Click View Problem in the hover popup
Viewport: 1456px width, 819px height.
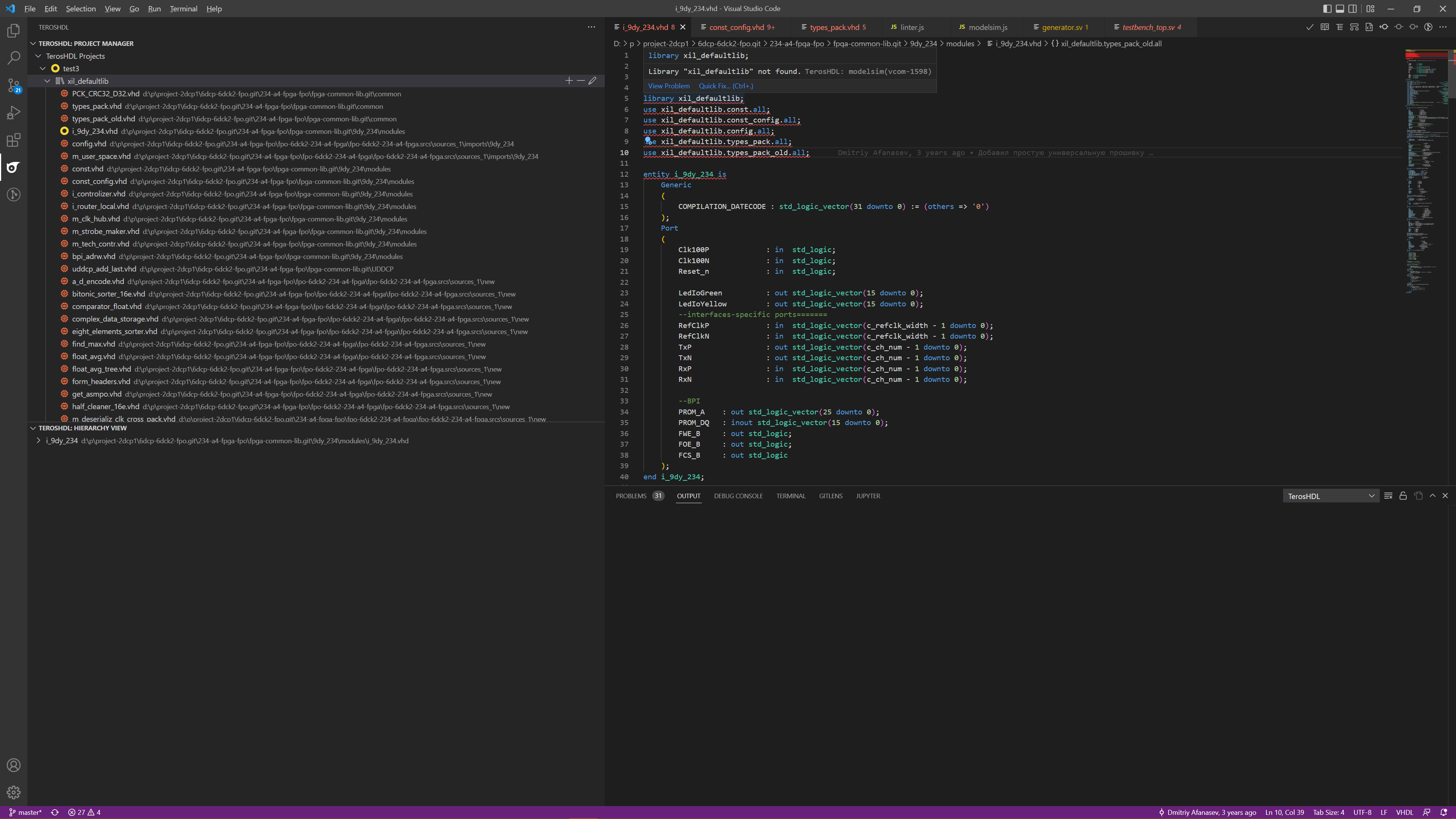668,86
